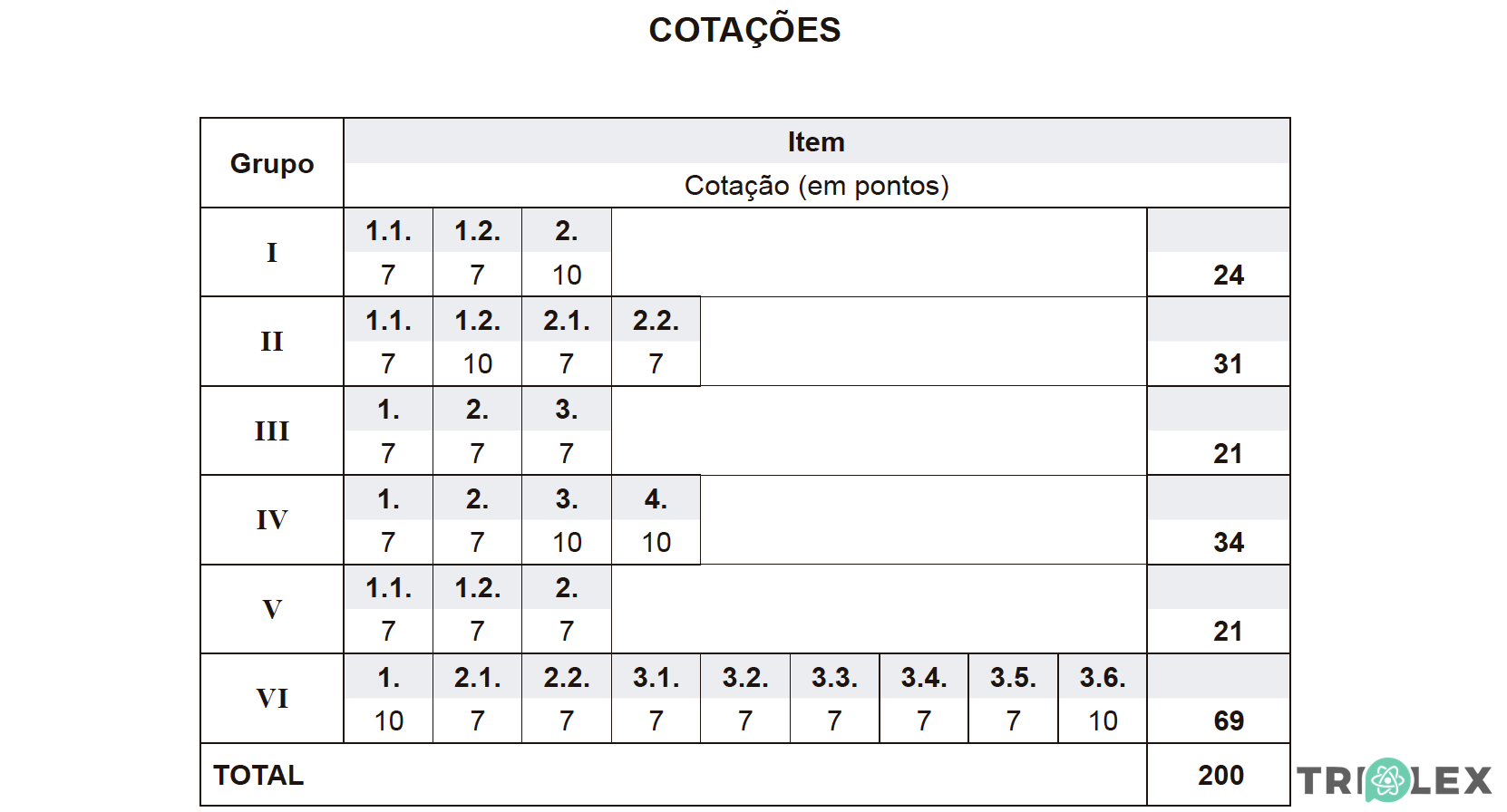Click the Triplex atom logo icon
Screen dimensions: 1507x812
click(1387, 780)
